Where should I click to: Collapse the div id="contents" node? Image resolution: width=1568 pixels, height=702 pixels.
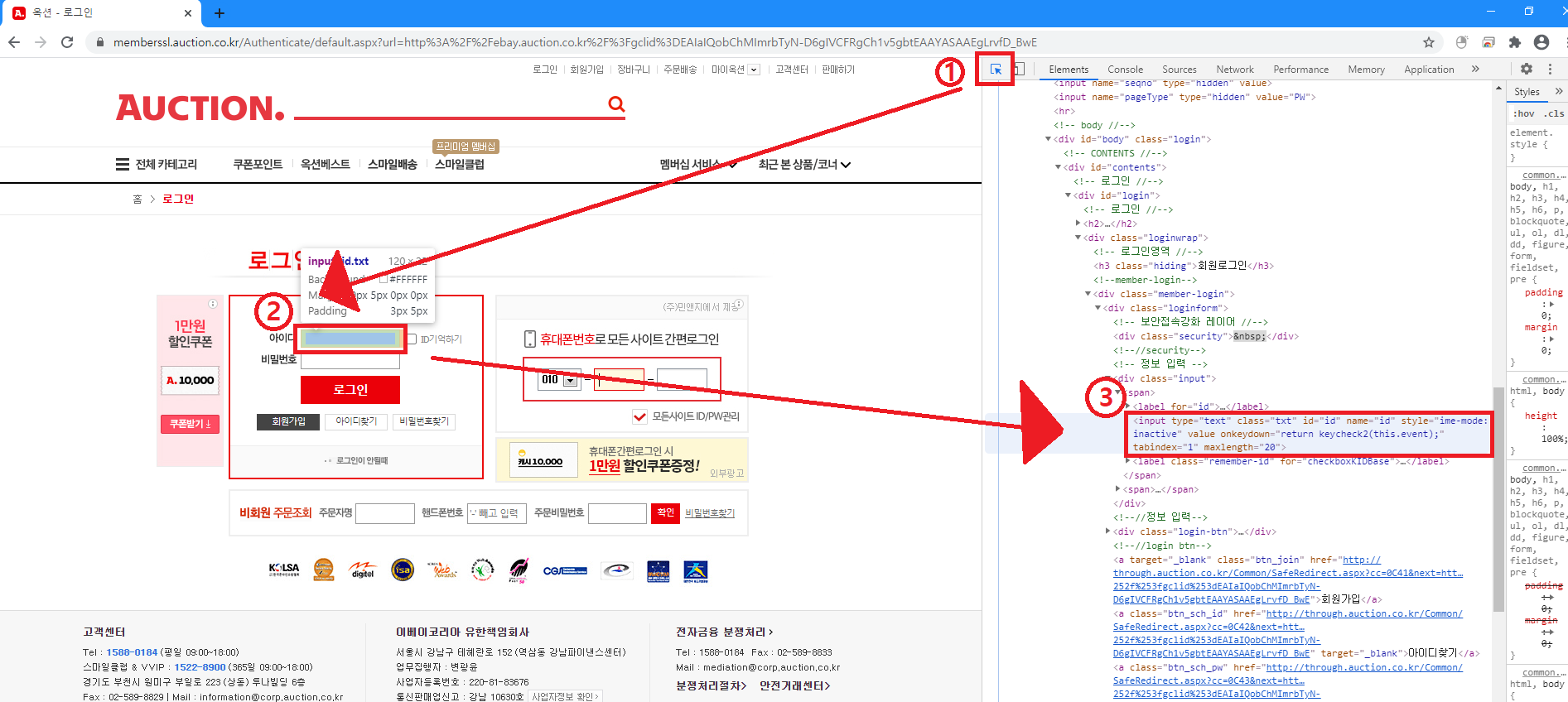(1058, 167)
